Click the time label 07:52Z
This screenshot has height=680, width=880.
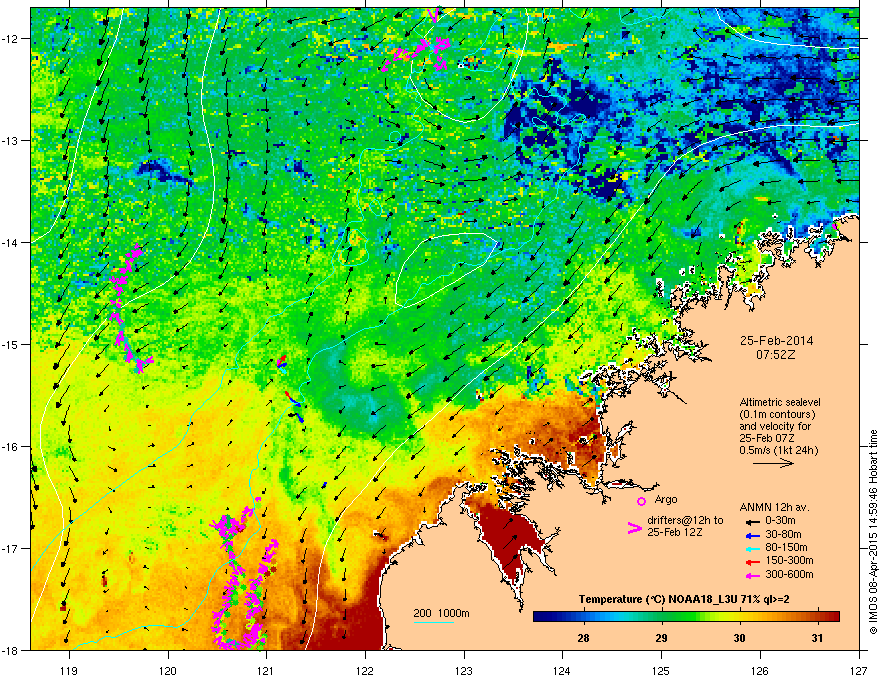[776, 355]
